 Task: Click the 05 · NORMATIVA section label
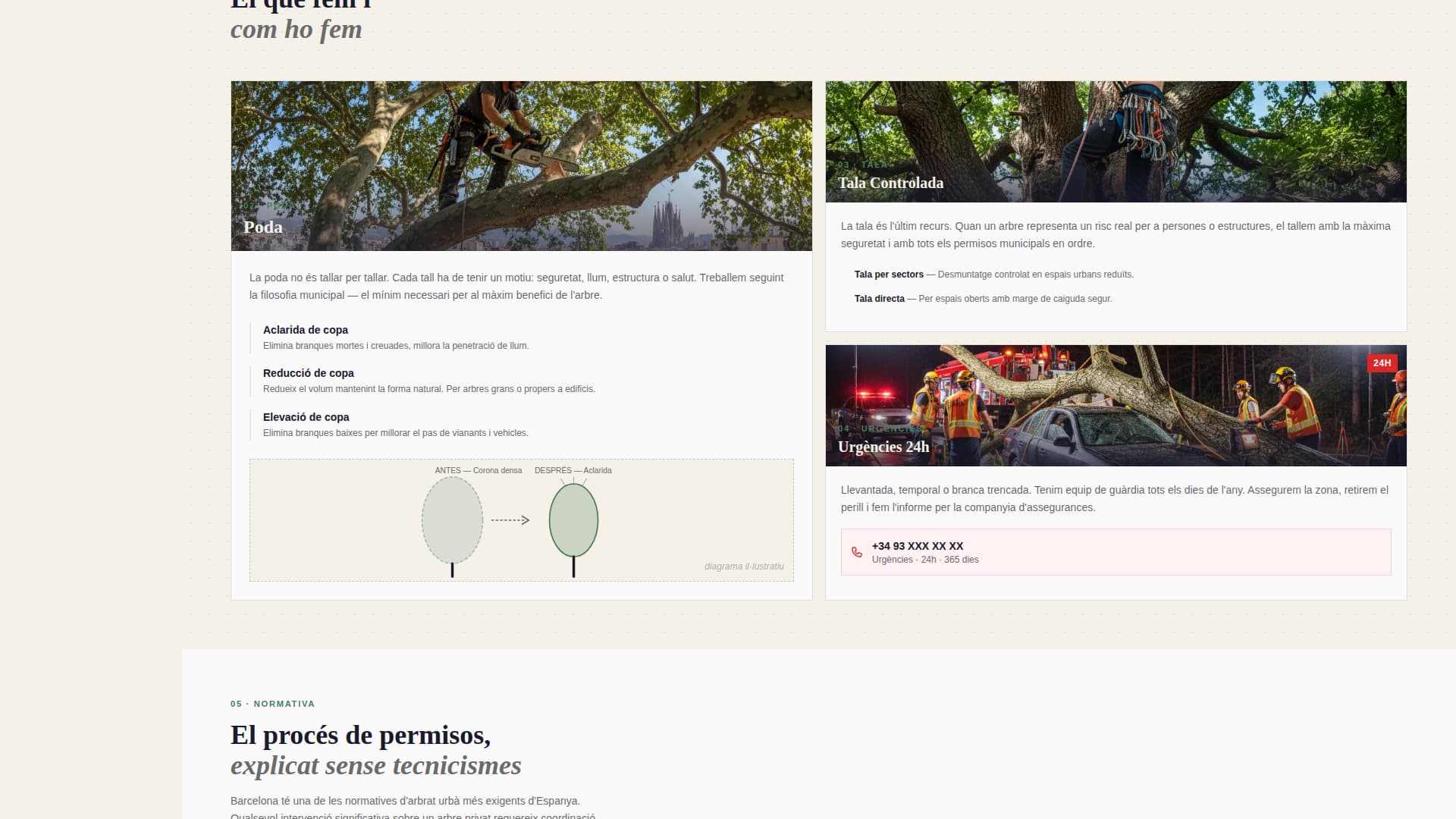point(273,704)
